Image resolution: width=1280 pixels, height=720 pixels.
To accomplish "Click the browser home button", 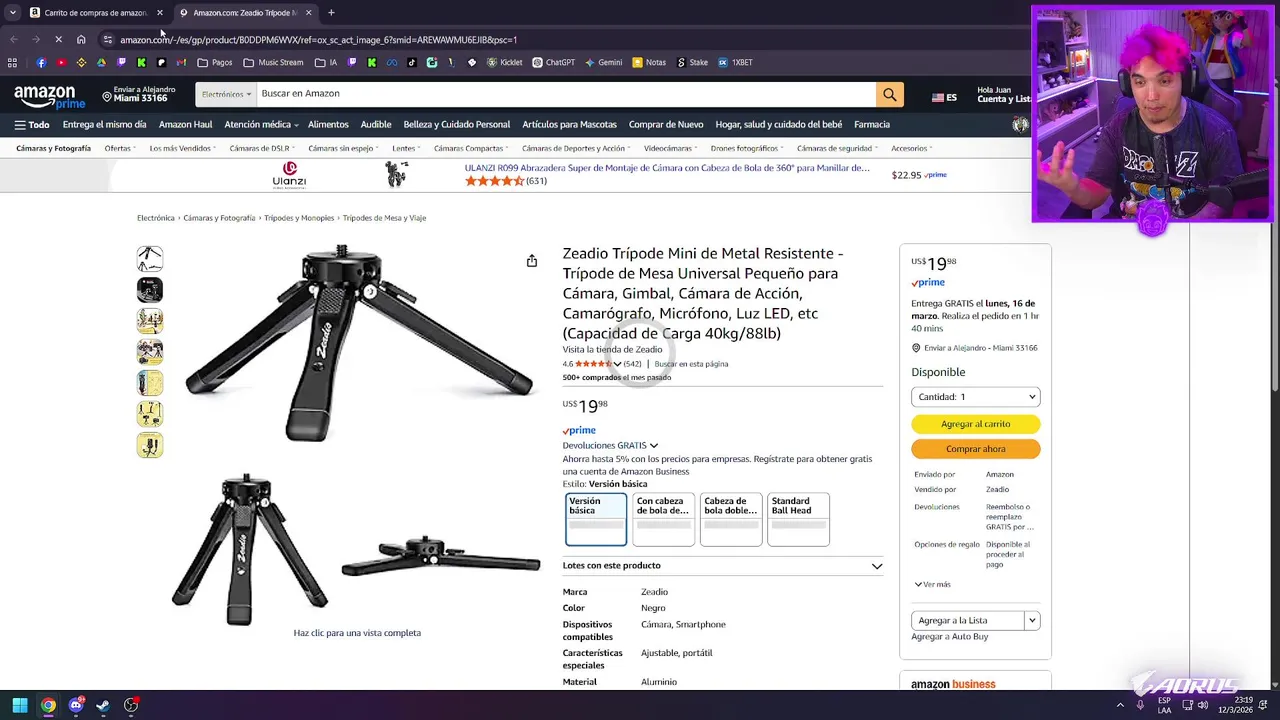I will click(x=81, y=39).
